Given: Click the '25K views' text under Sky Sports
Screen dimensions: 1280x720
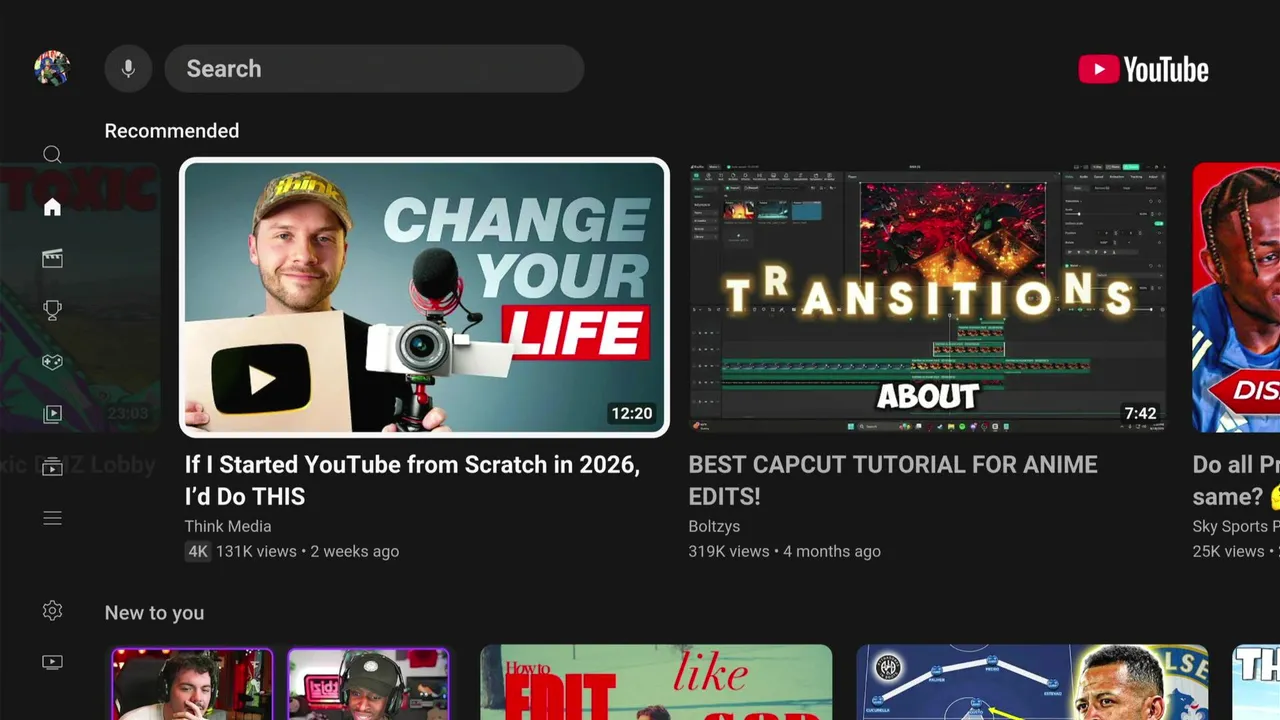Looking at the screenshot, I should [1229, 551].
